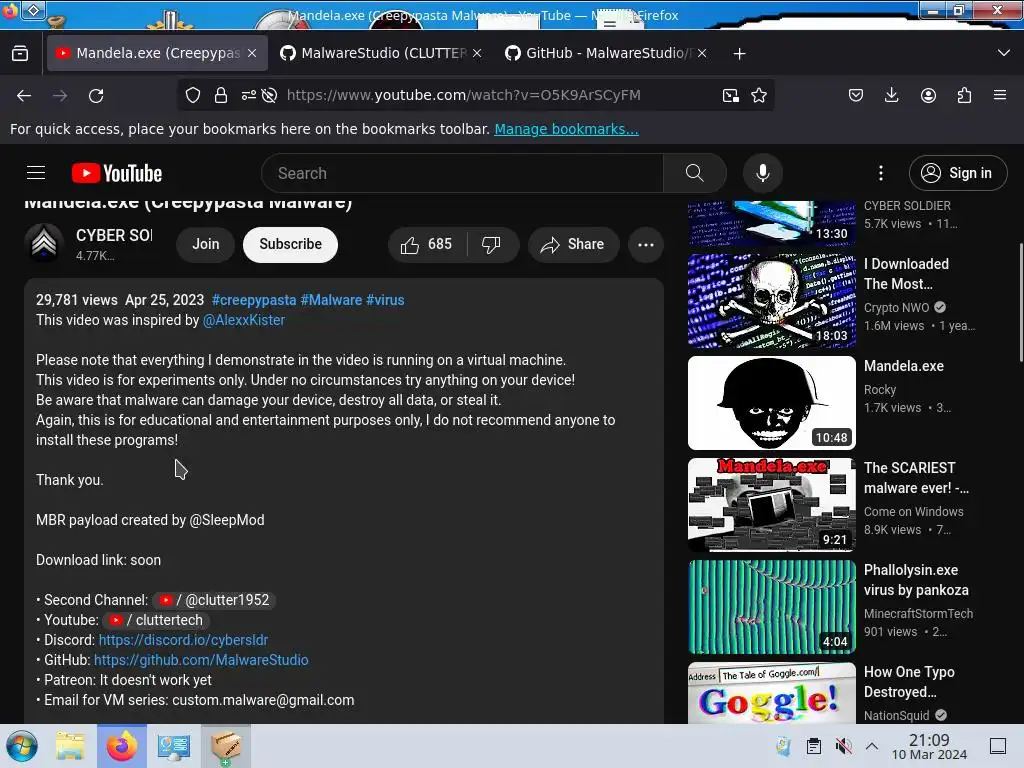
Task: Open @AlexxKister channel mention
Action: 244,320
